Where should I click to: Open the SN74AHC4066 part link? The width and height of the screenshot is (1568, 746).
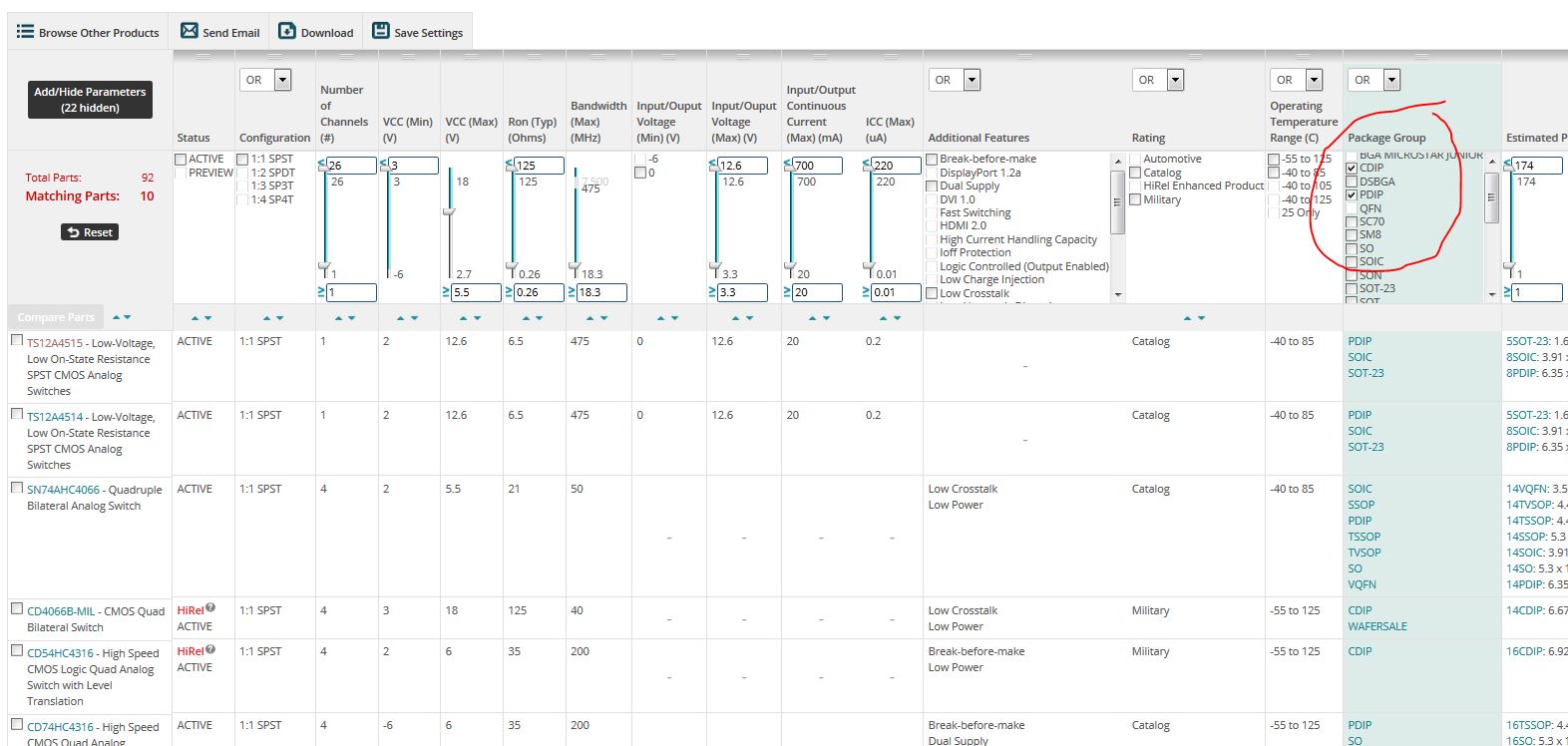[x=63, y=490]
